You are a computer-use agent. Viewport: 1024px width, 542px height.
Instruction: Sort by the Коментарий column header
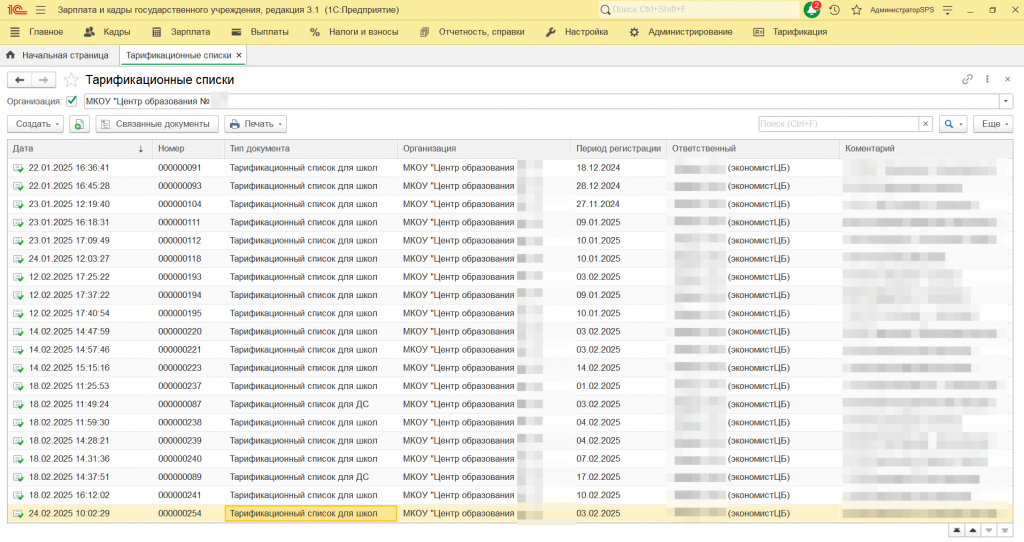pos(926,149)
